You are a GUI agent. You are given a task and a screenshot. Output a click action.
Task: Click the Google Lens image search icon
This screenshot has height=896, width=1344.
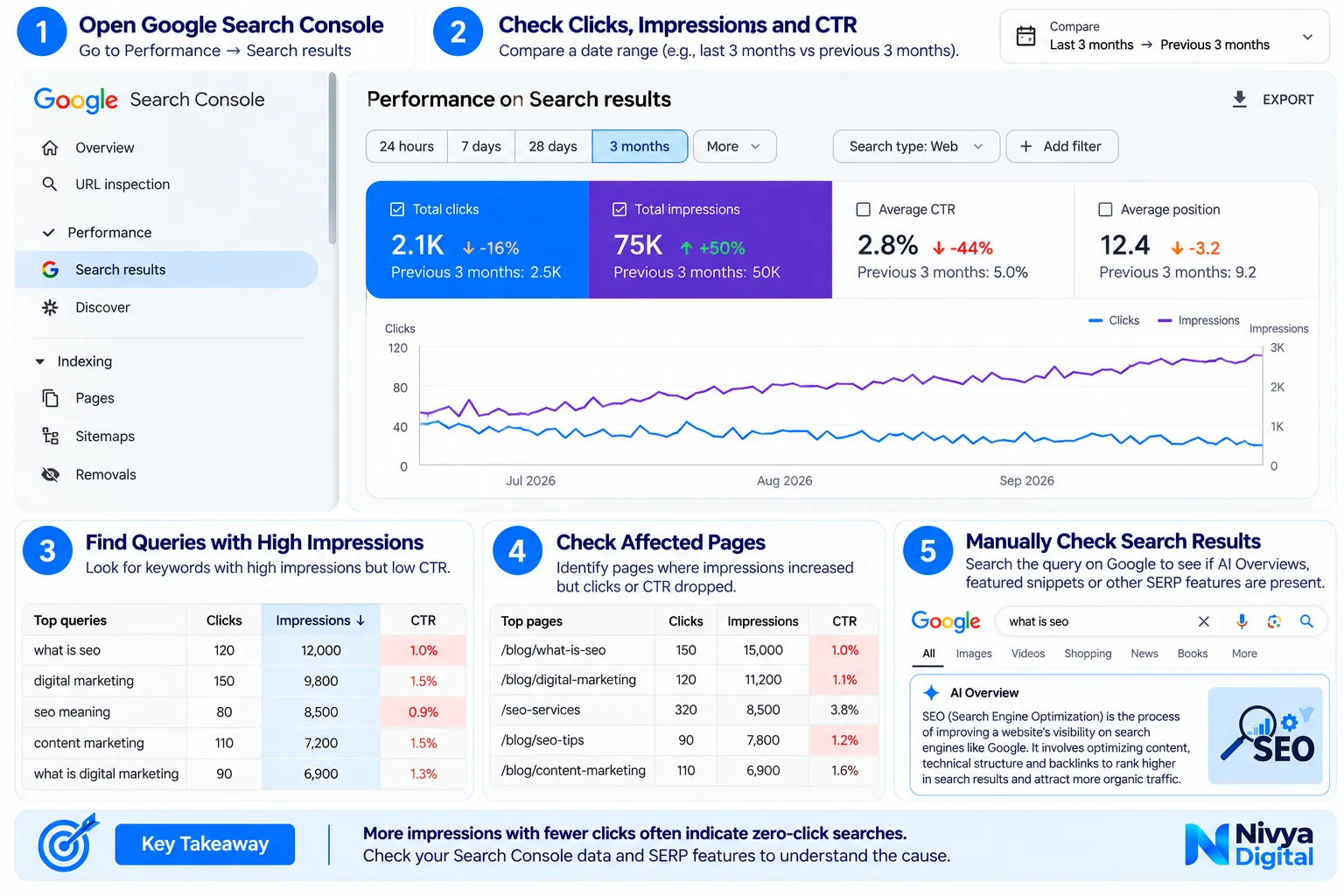[x=1274, y=621]
